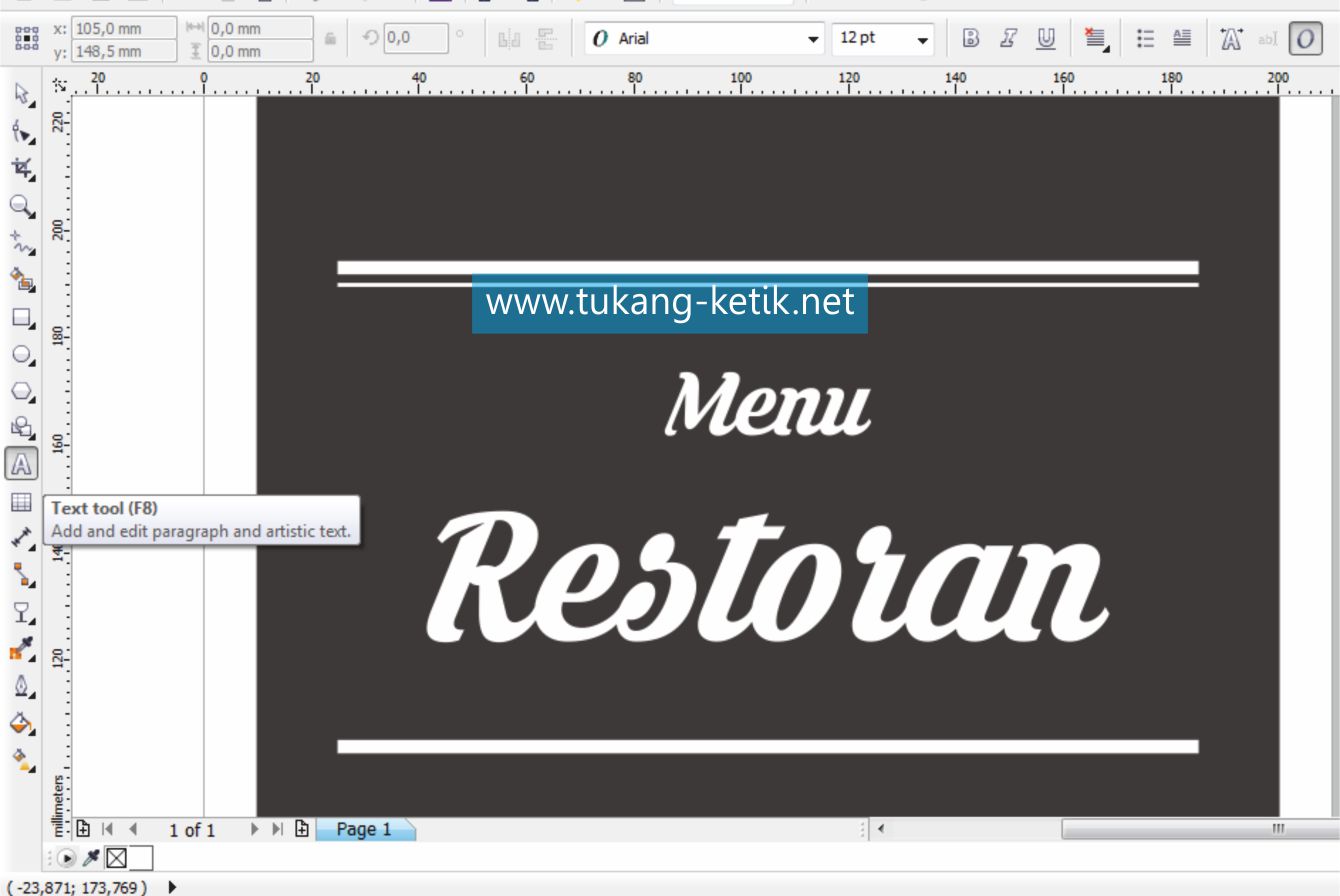
Task: Click the document palette eyedropper
Action: [x=91, y=857]
